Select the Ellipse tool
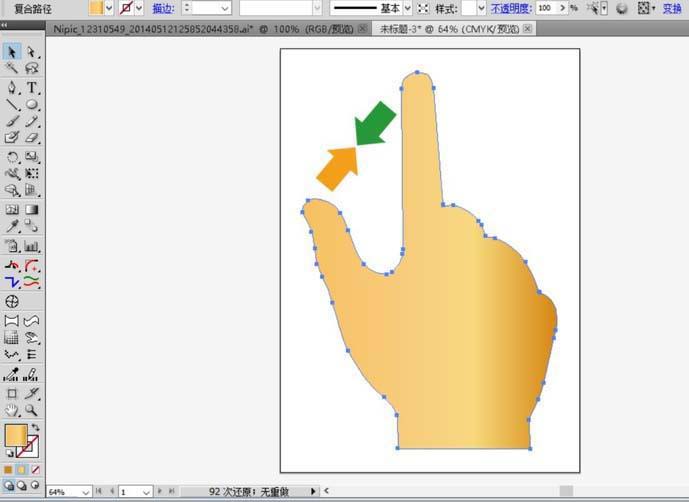 (x=32, y=105)
